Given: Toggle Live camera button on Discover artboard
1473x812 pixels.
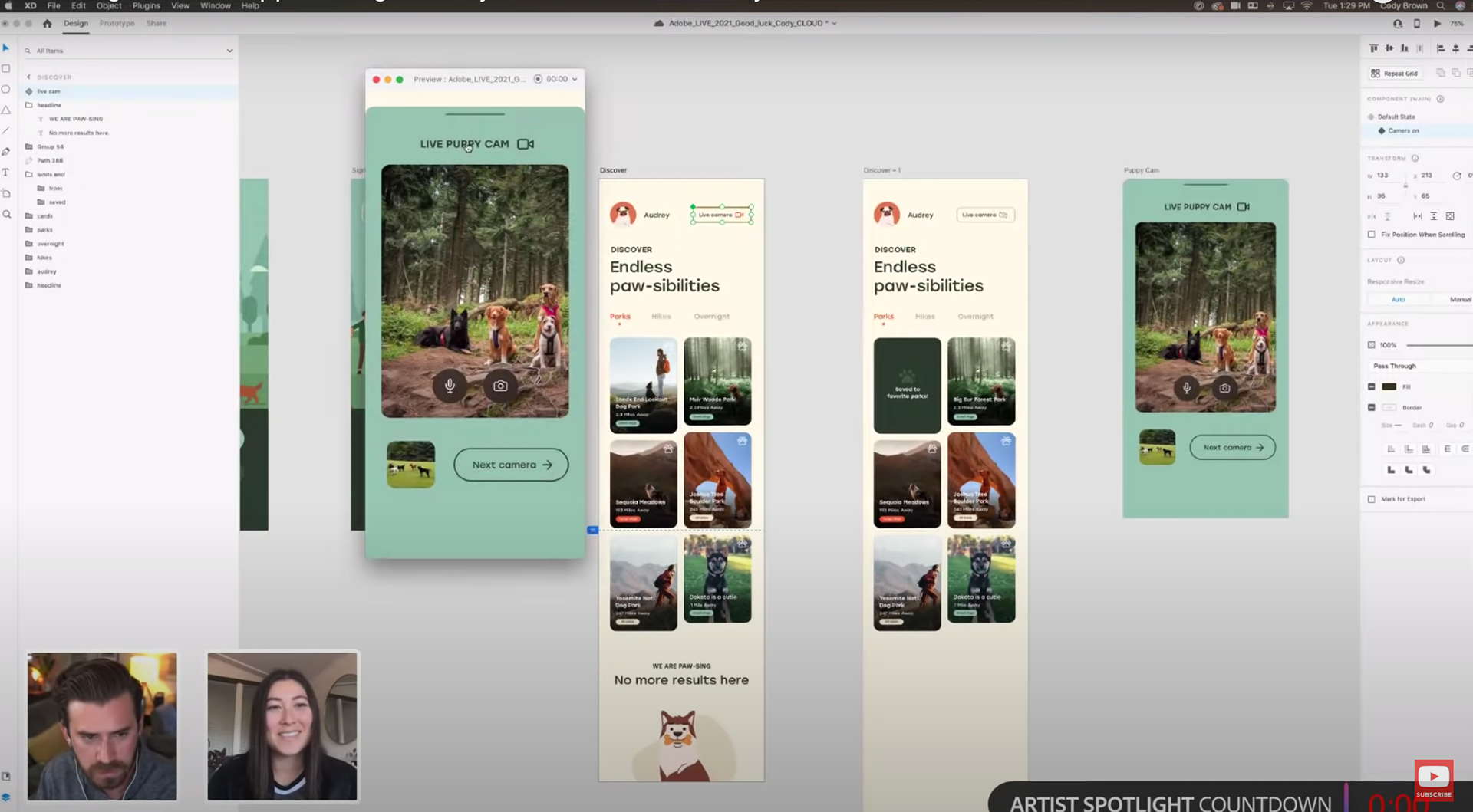Looking at the screenshot, I should pyautogui.click(x=722, y=215).
